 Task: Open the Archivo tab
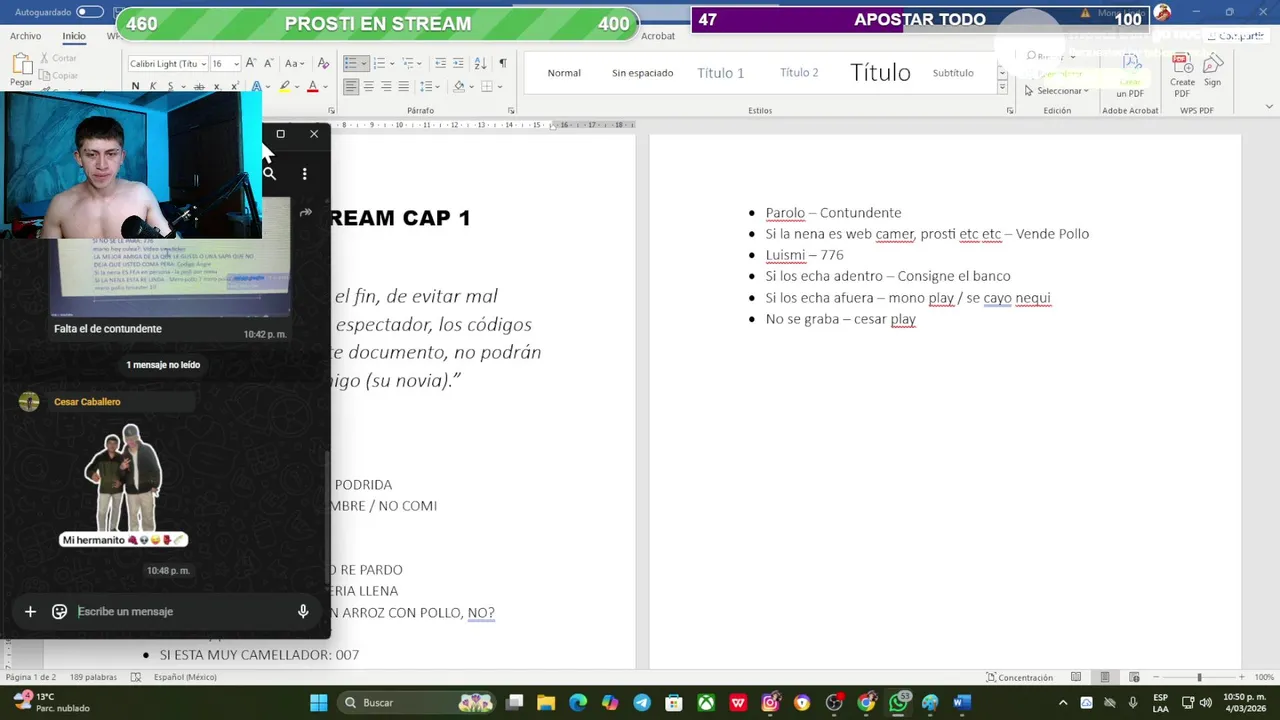pos(26,36)
